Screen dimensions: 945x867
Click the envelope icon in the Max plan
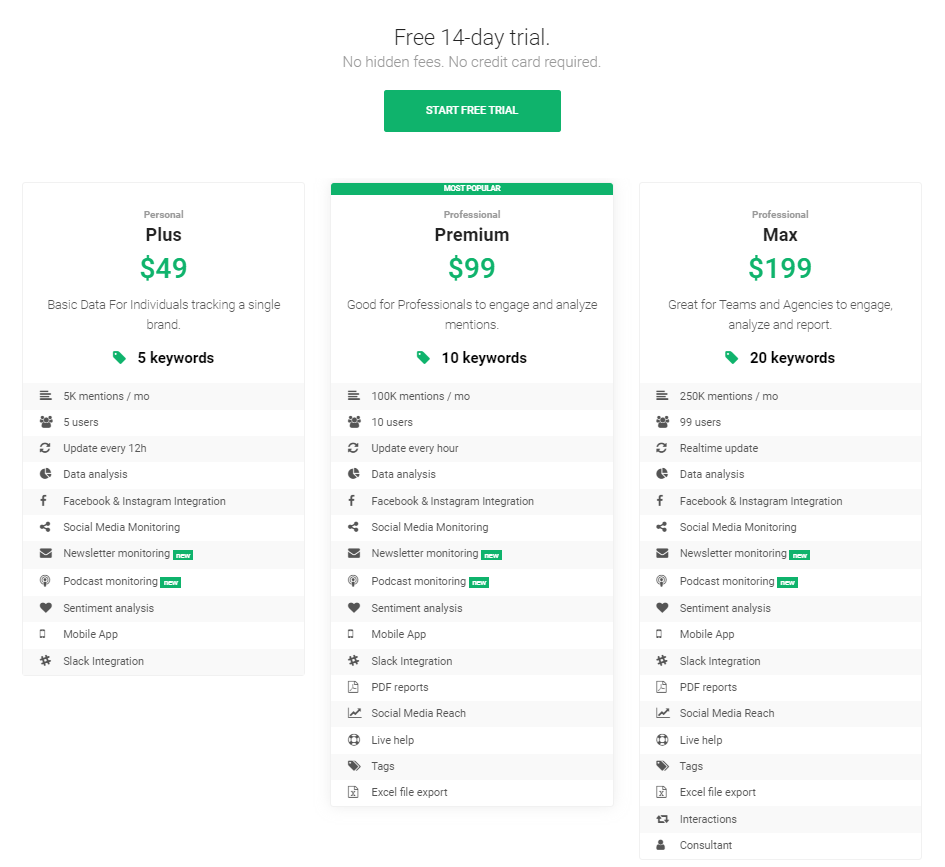point(662,553)
